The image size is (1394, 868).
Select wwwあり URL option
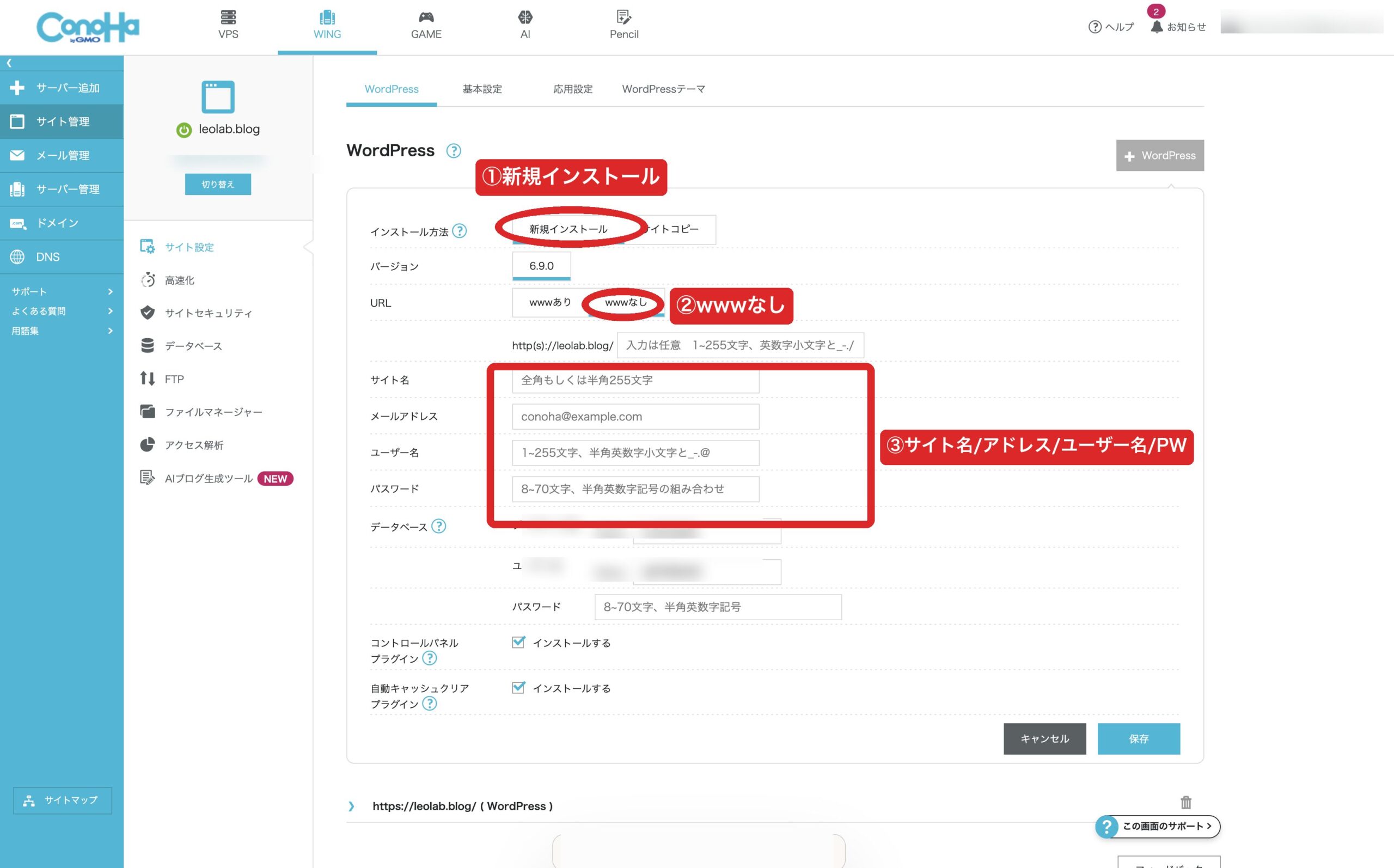coord(550,303)
